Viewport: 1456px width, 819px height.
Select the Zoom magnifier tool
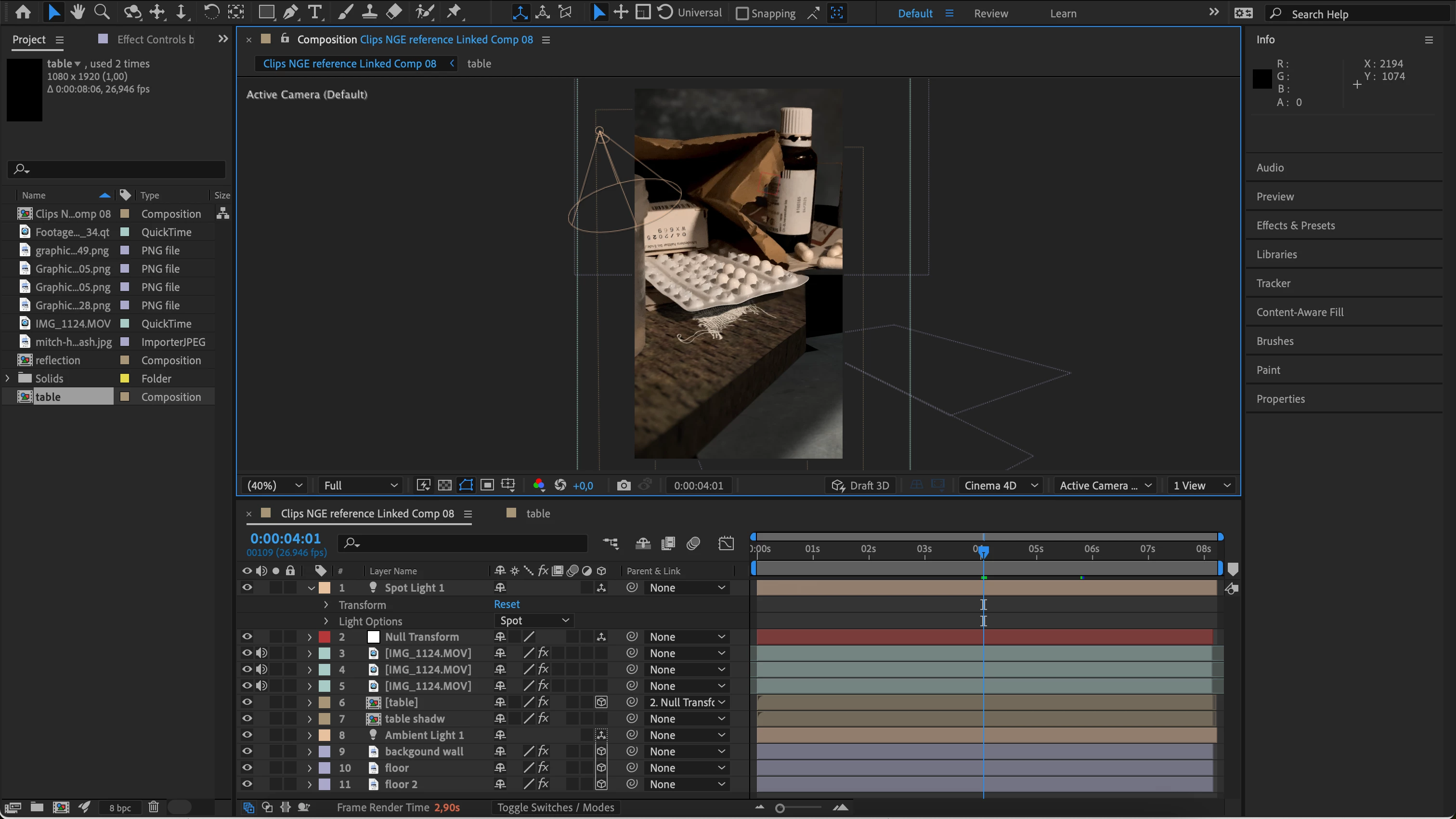point(102,13)
